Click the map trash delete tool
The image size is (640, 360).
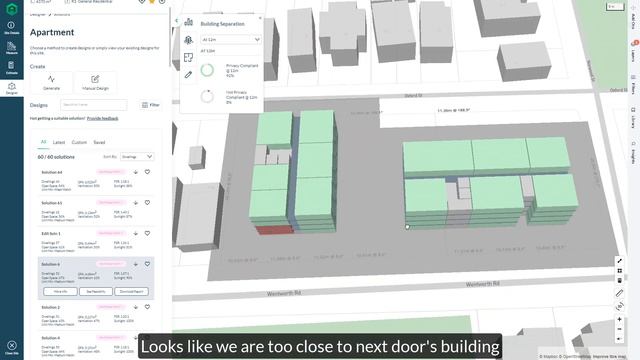pos(619,280)
